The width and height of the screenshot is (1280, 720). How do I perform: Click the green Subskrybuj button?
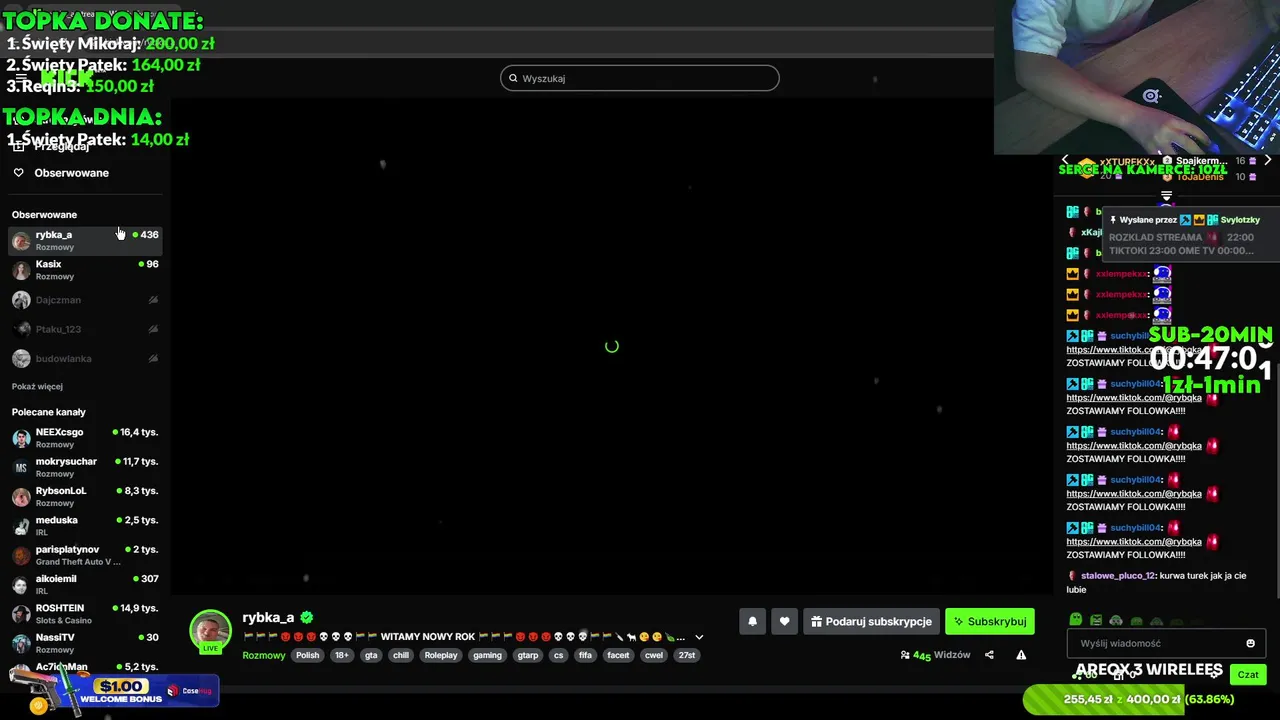990,621
